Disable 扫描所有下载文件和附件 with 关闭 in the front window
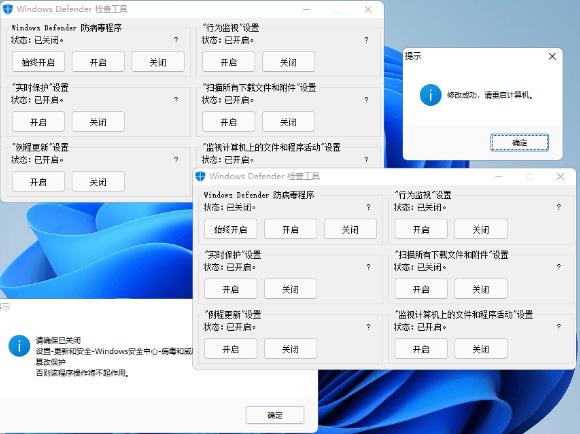This screenshot has height=434, width=580. point(481,289)
